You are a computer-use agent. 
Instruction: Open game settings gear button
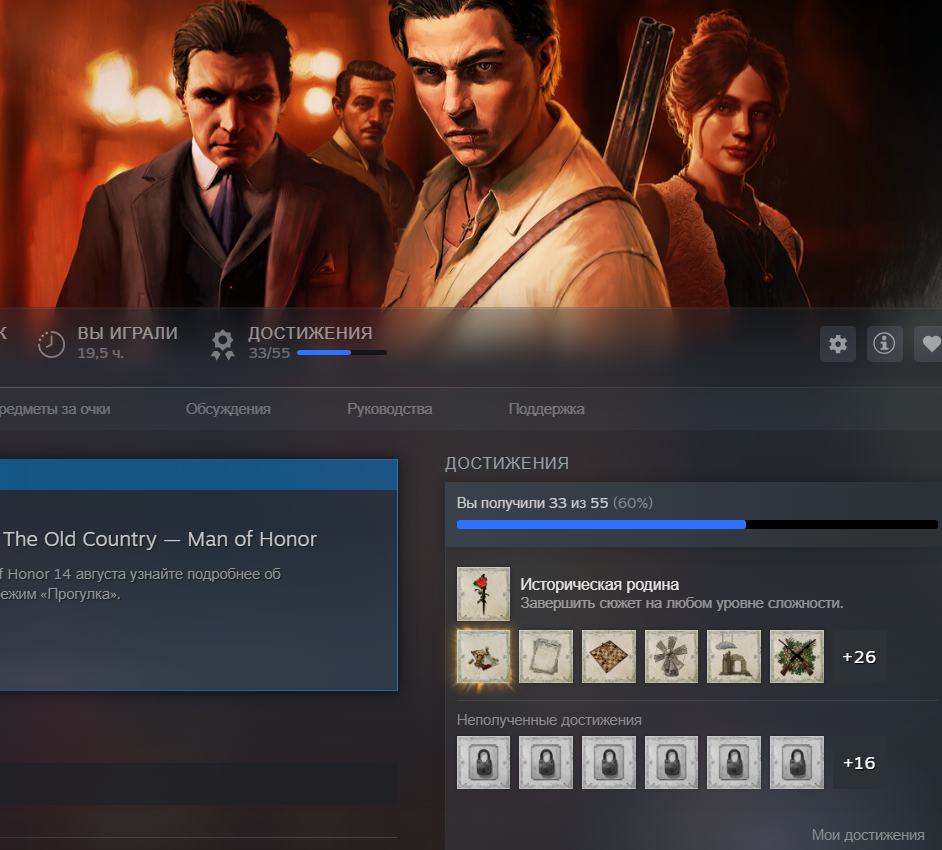[x=837, y=344]
